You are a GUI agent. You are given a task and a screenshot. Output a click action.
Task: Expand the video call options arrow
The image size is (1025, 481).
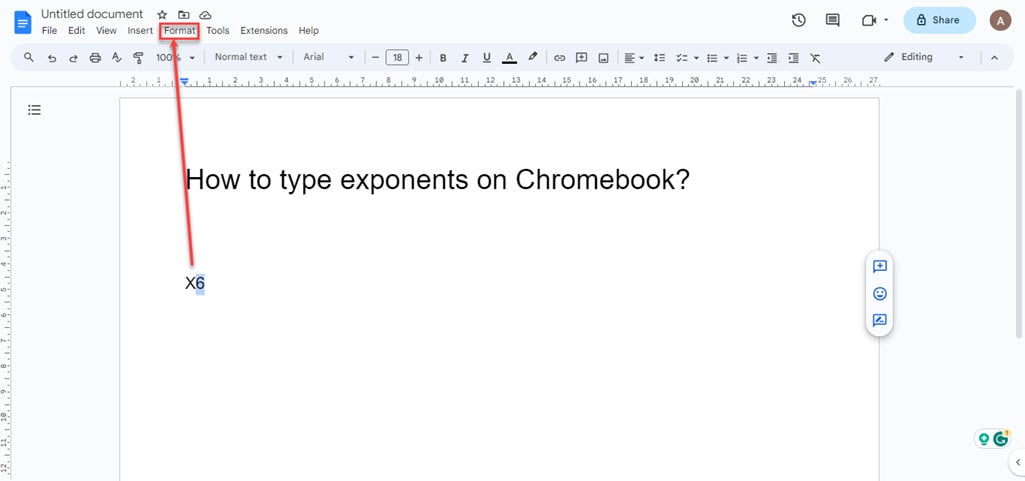(886, 20)
